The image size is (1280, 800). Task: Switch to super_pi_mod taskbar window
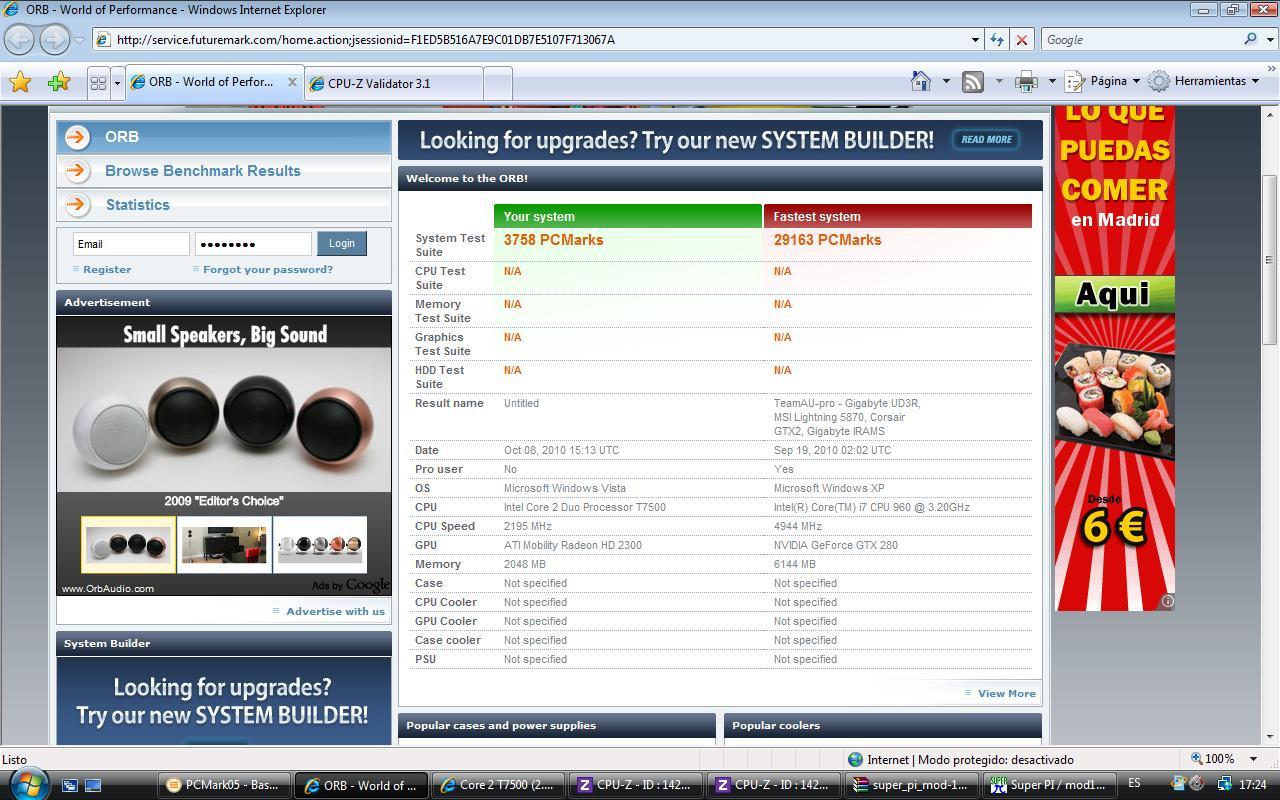coord(911,785)
